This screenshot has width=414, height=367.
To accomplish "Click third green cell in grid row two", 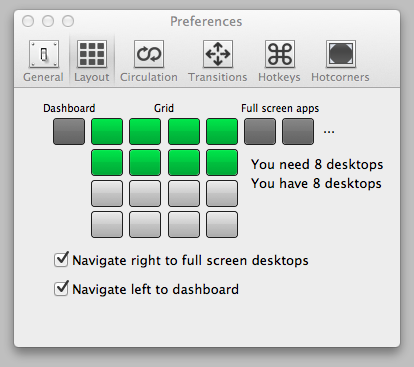I will pos(184,162).
